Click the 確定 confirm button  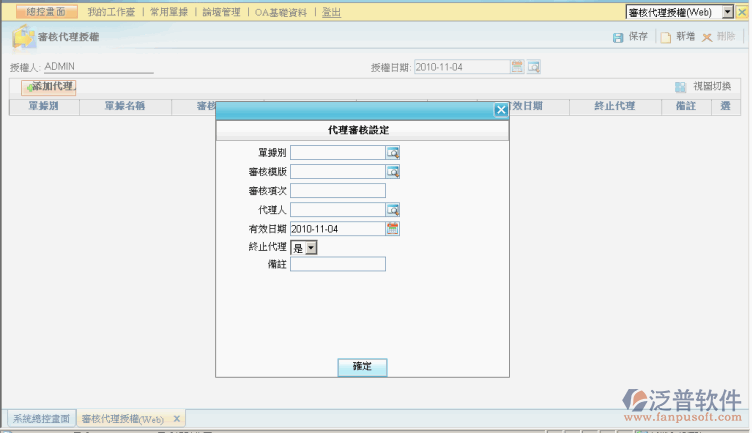(362, 367)
